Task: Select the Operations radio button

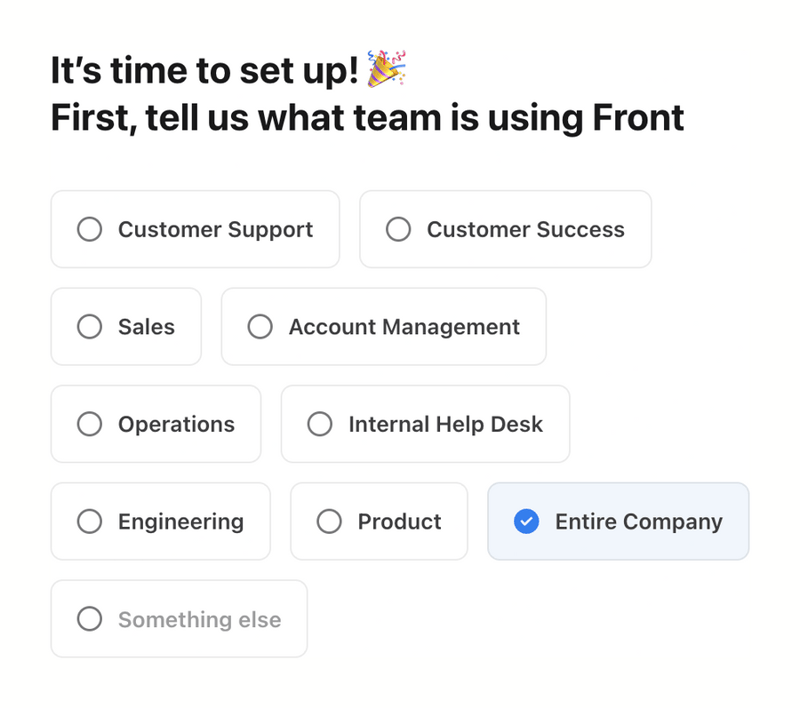Action: (90, 424)
